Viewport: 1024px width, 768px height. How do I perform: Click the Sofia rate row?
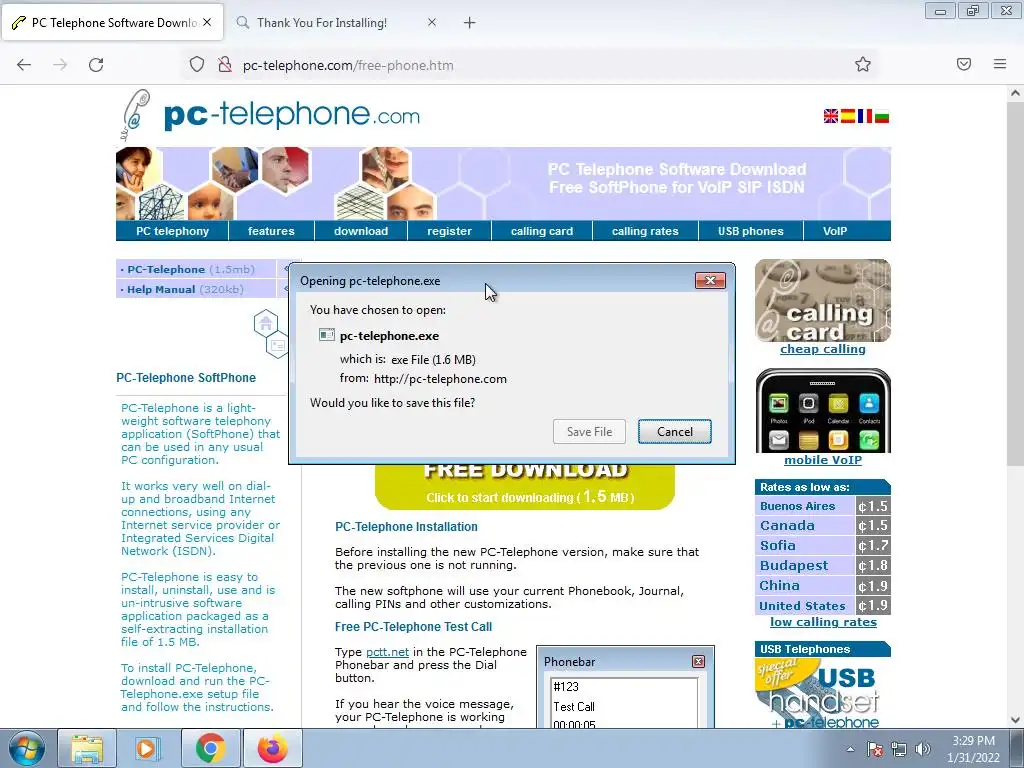click(x=823, y=545)
